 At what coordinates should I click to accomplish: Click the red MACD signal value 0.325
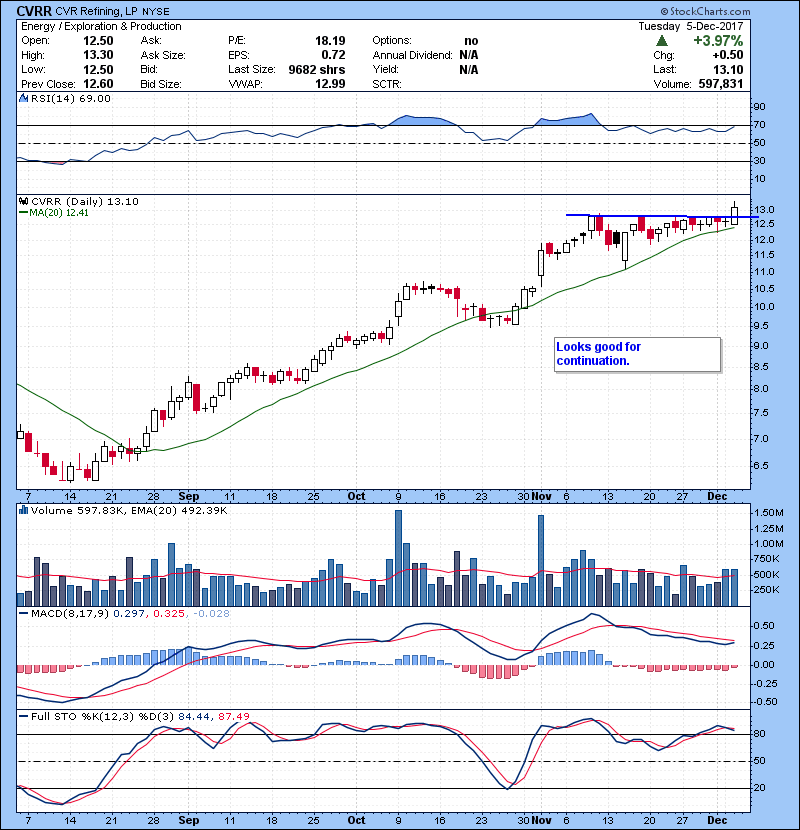[169, 614]
